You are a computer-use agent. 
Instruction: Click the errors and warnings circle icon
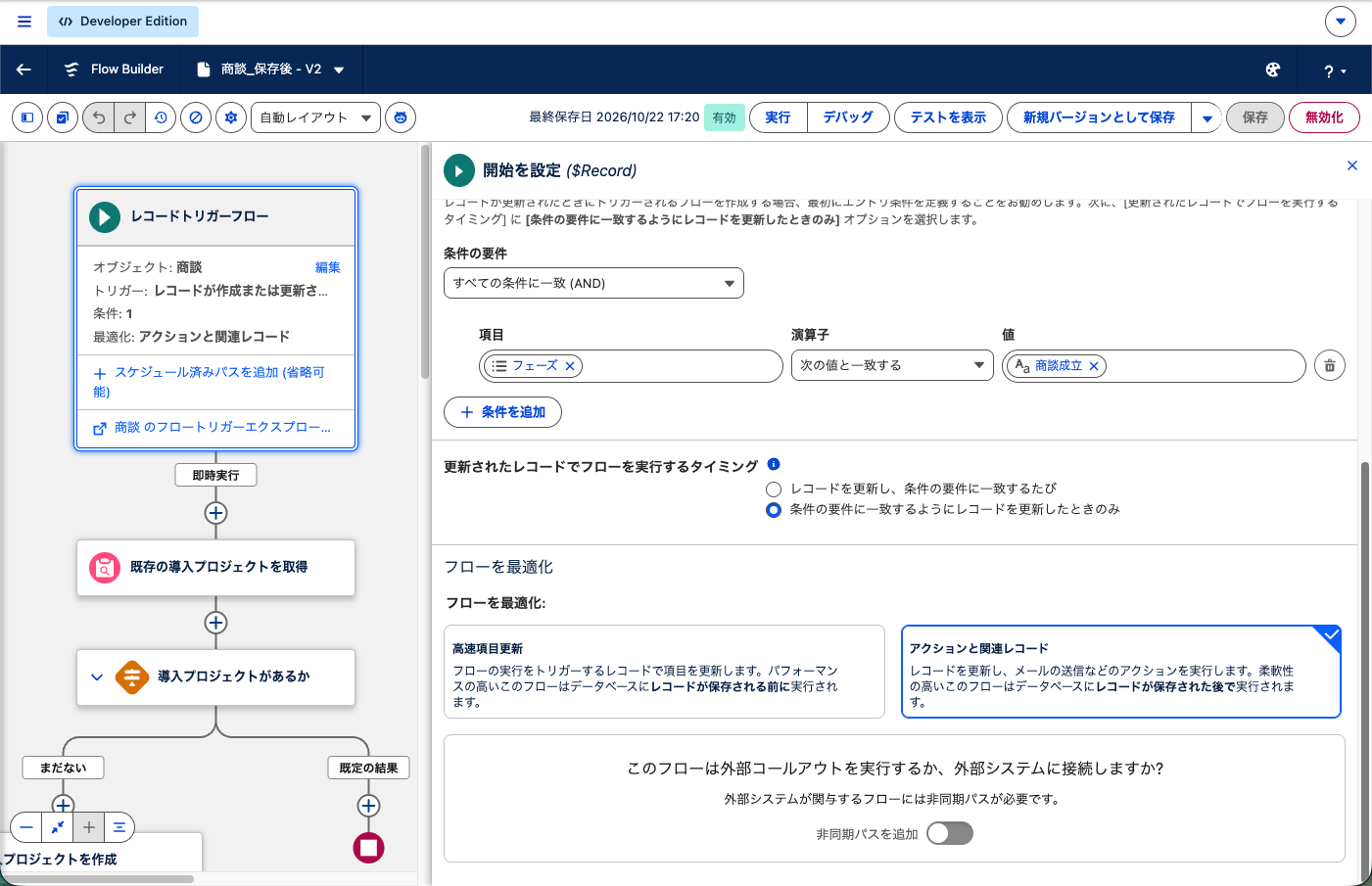point(196,117)
